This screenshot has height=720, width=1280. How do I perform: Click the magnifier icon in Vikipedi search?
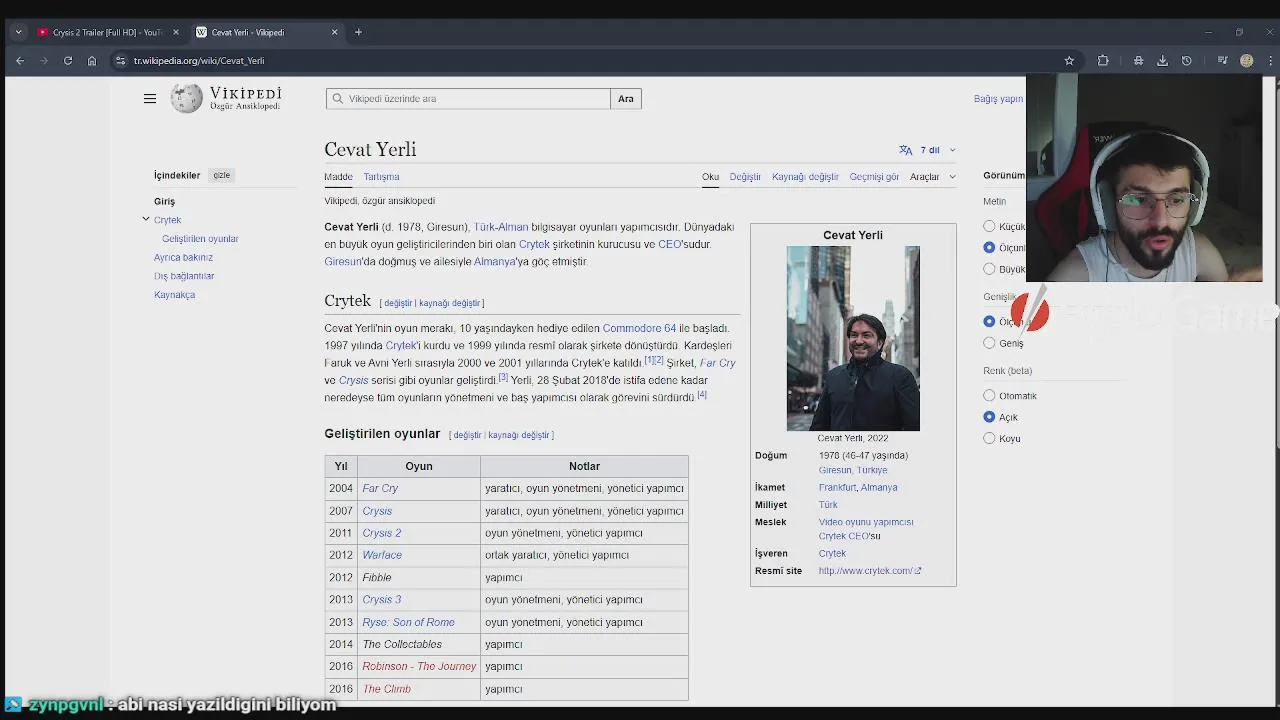pos(339,99)
